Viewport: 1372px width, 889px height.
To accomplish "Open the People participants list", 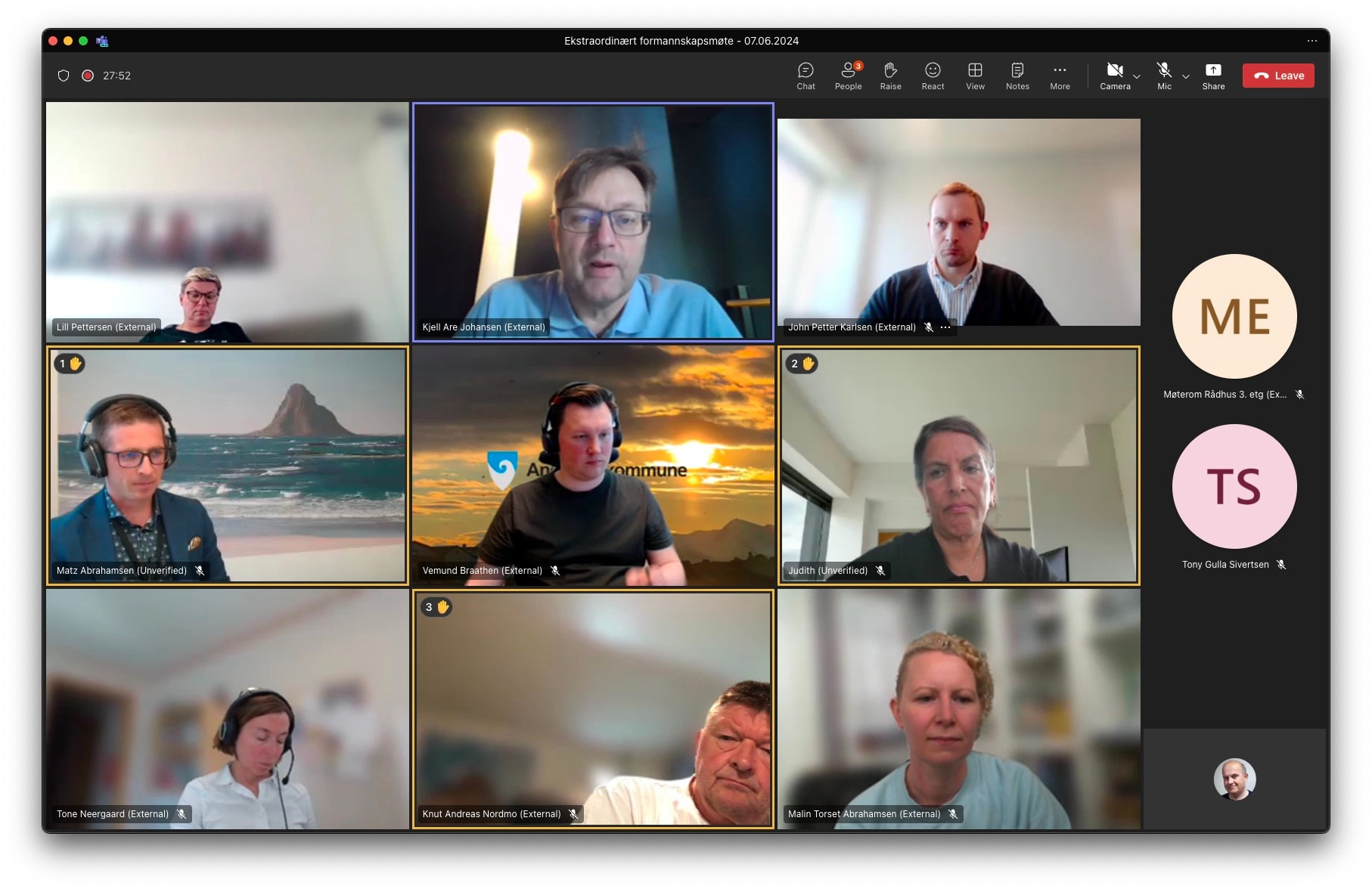I will tap(848, 76).
